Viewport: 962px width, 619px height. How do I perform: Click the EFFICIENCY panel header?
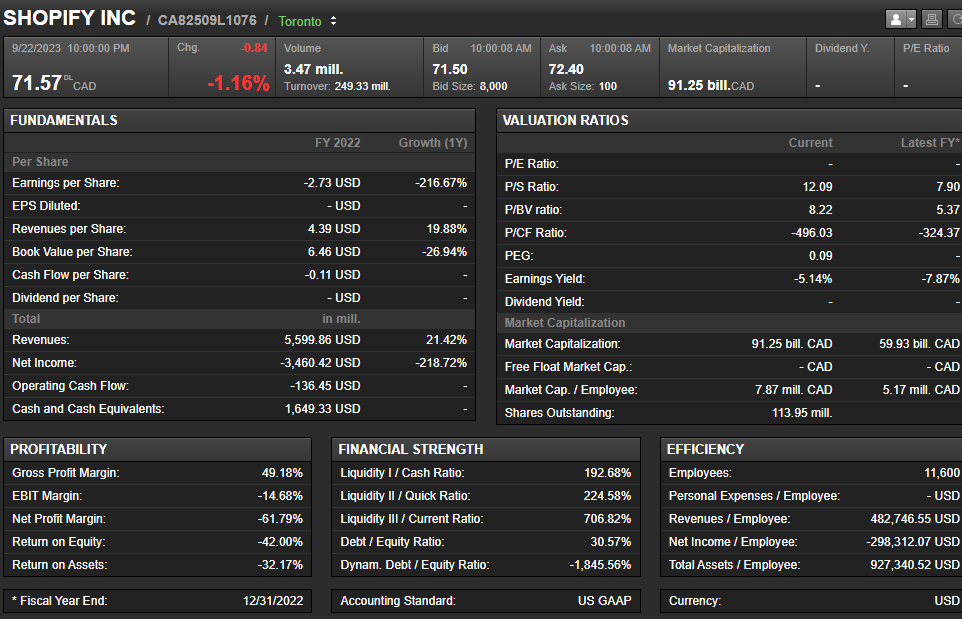coord(811,449)
